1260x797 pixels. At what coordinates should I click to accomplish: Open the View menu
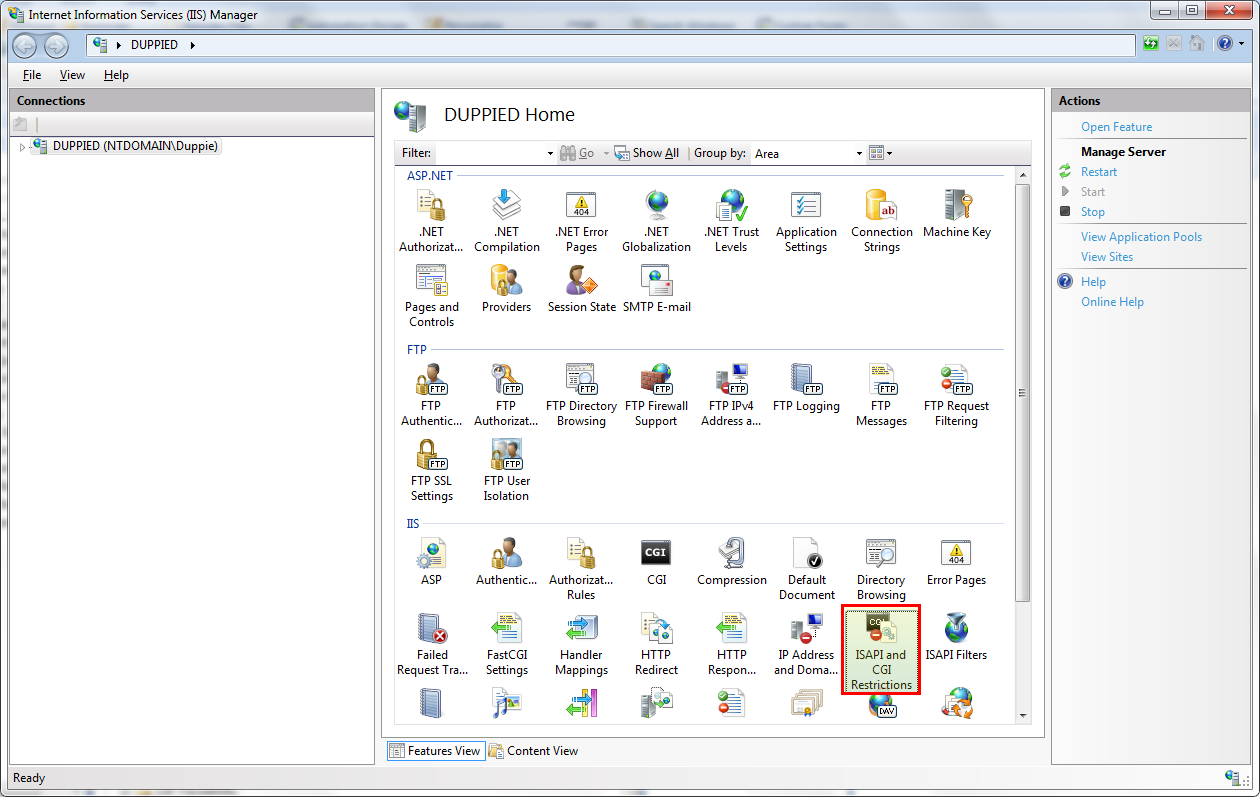72,75
